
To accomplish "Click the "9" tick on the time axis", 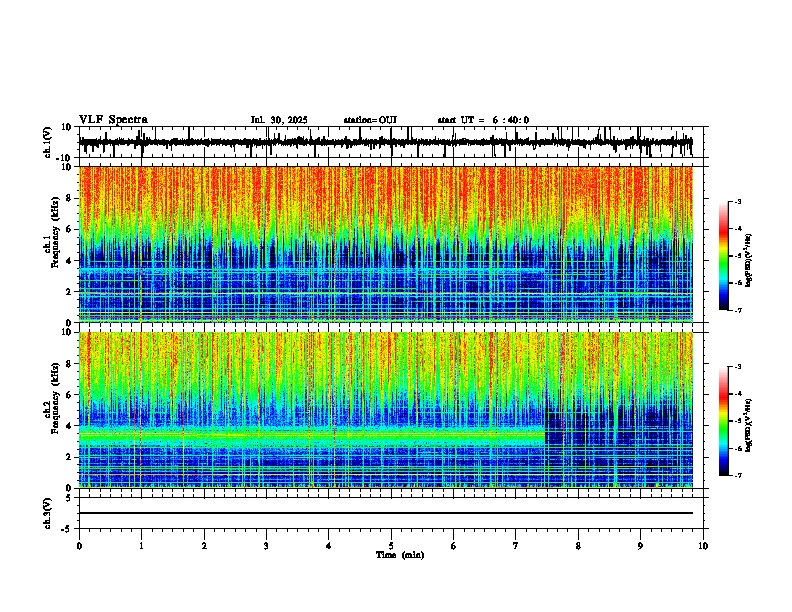I will click(640, 546).
